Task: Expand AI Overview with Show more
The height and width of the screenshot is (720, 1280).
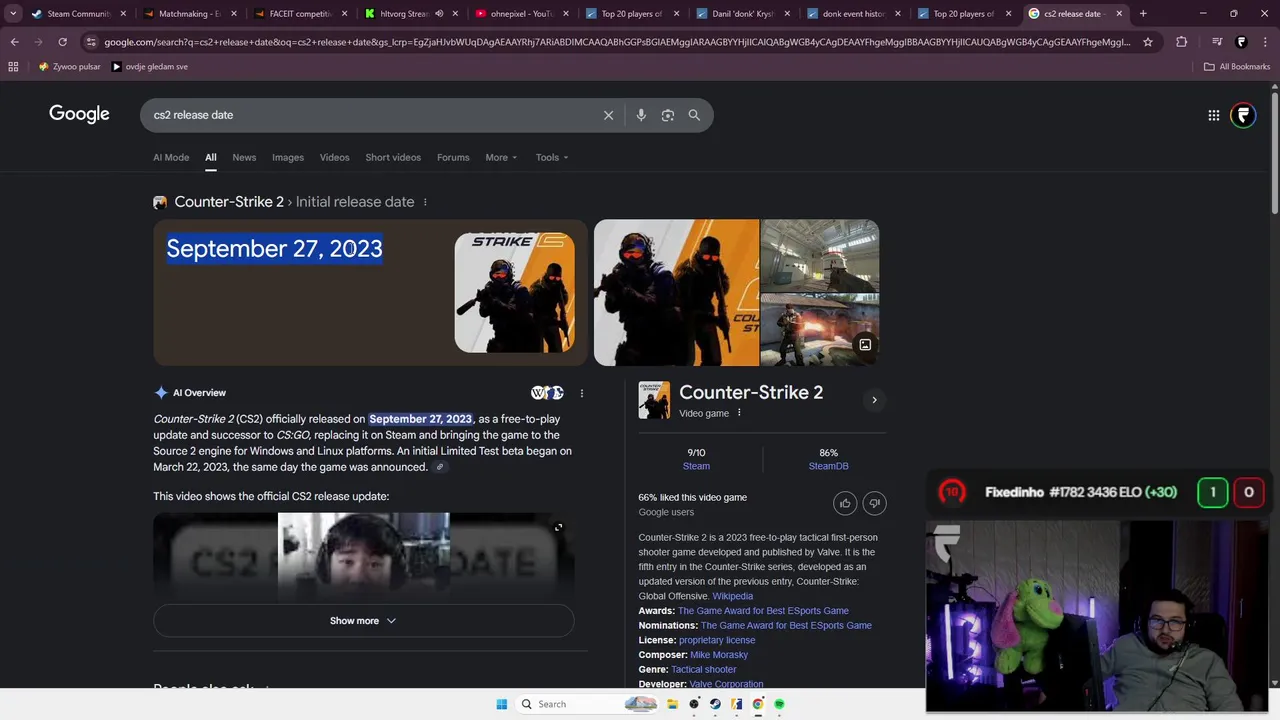Action: 363,621
